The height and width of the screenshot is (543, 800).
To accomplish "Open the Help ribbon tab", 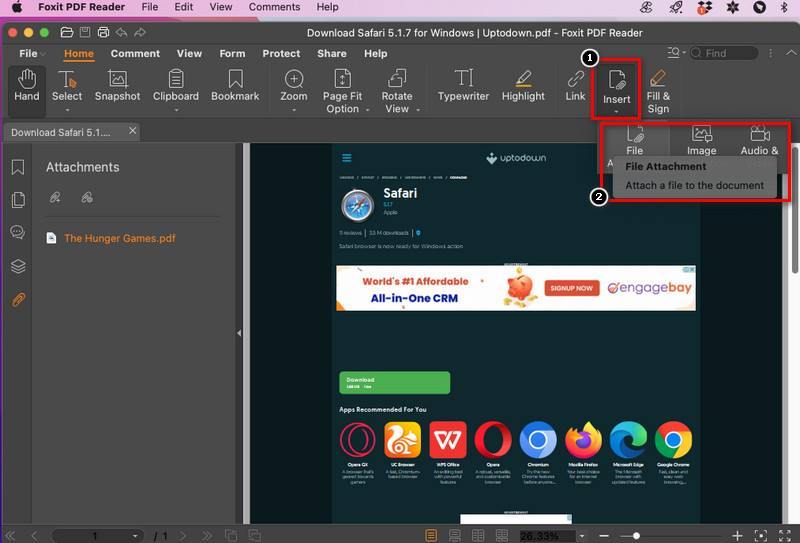I will (x=376, y=54).
